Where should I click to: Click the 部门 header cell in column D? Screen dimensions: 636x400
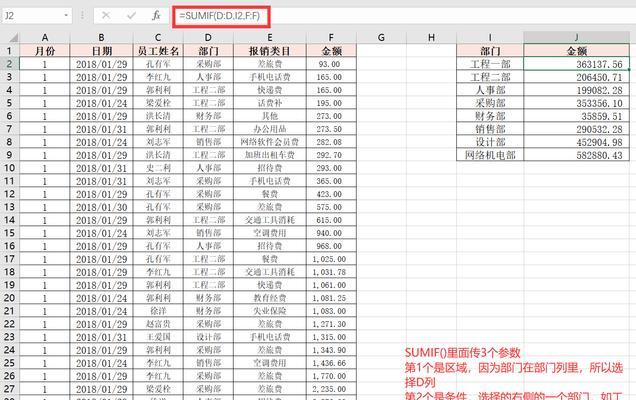coord(208,51)
